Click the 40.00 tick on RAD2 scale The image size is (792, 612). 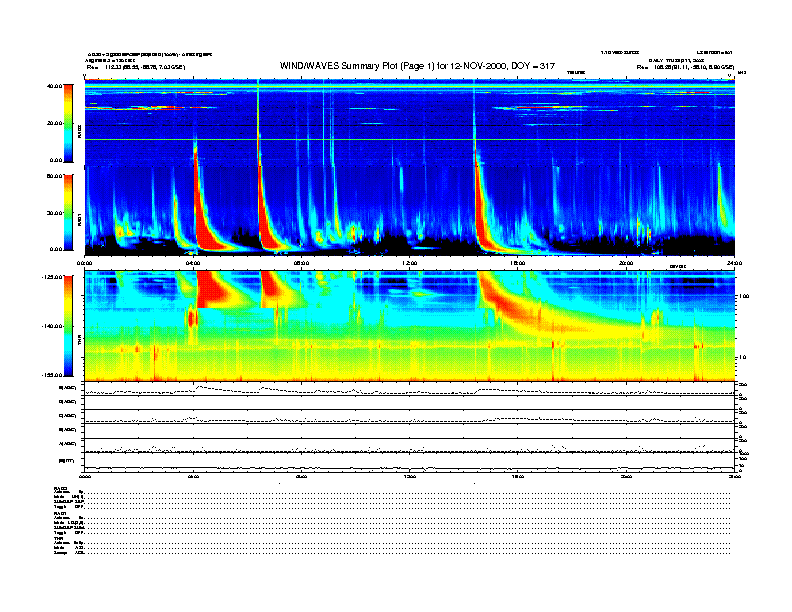click(54, 86)
